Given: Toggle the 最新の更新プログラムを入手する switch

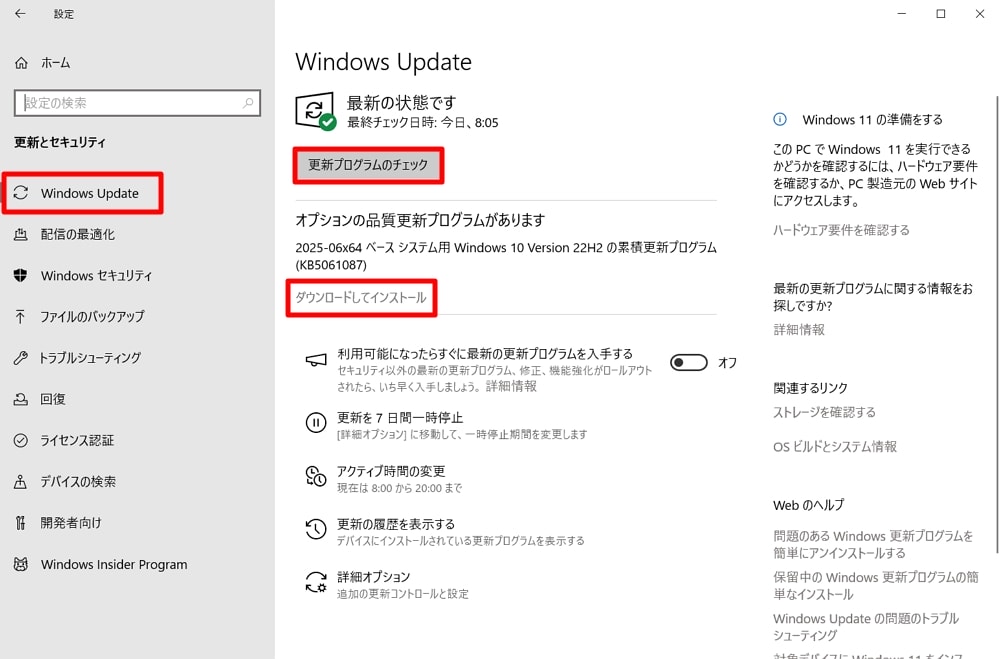Looking at the screenshot, I should 689,362.
